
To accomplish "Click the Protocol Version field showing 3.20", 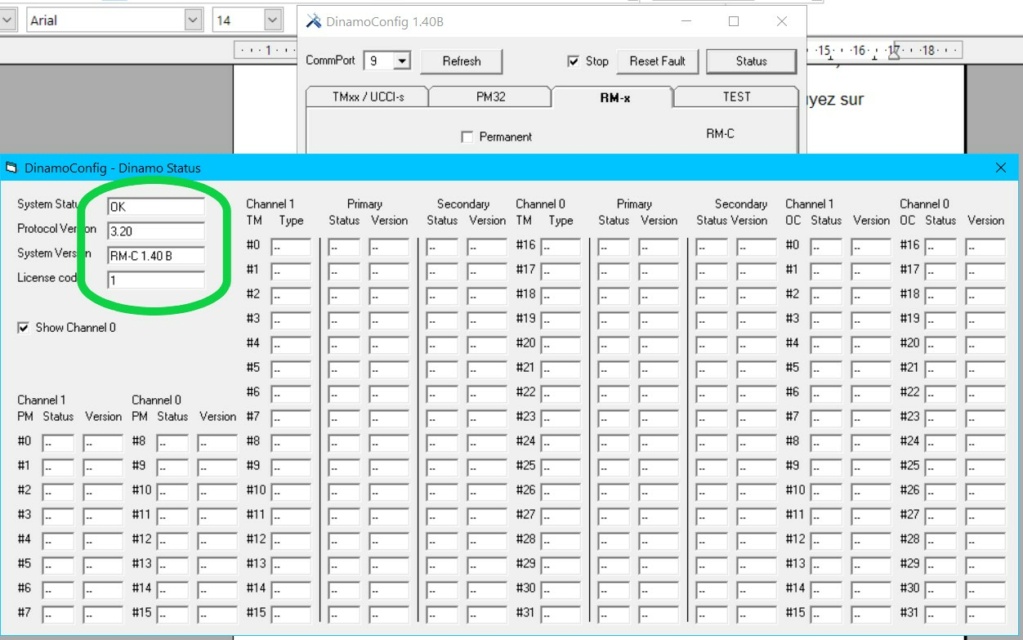I will [x=156, y=231].
